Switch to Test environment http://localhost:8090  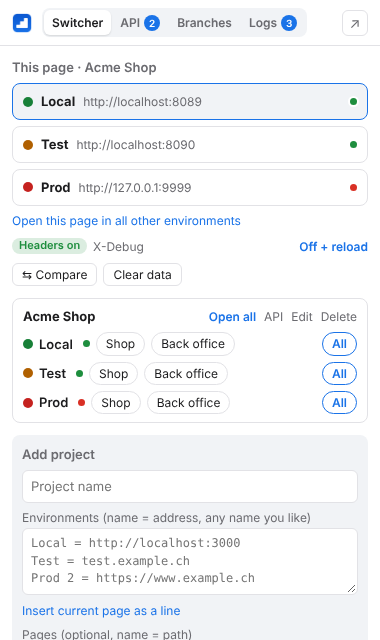[190, 144]
